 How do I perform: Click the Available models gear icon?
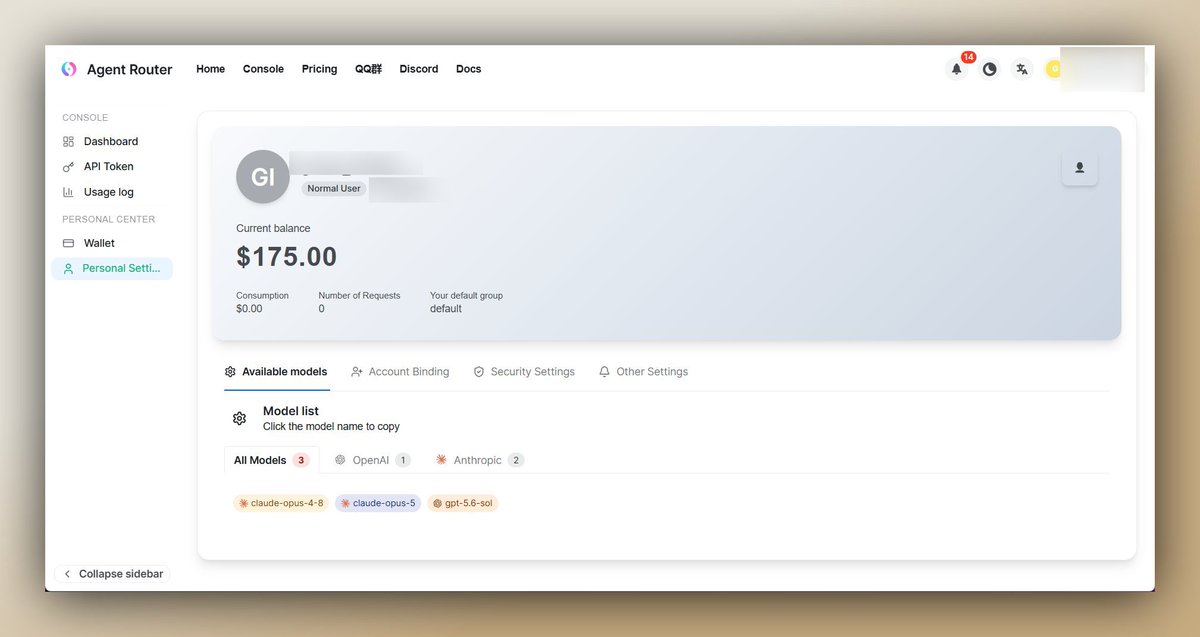[x=230, y=372]
